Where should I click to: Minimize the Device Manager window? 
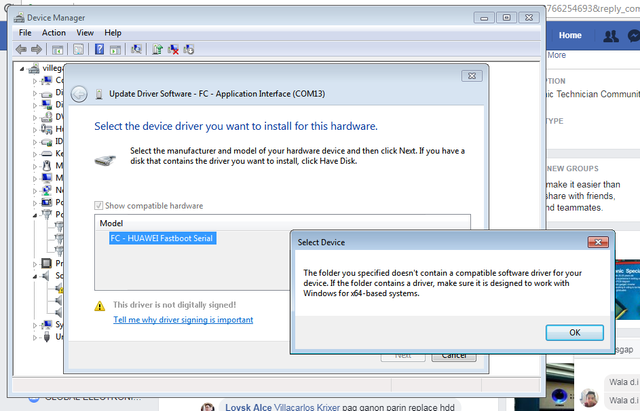point(484,18)
